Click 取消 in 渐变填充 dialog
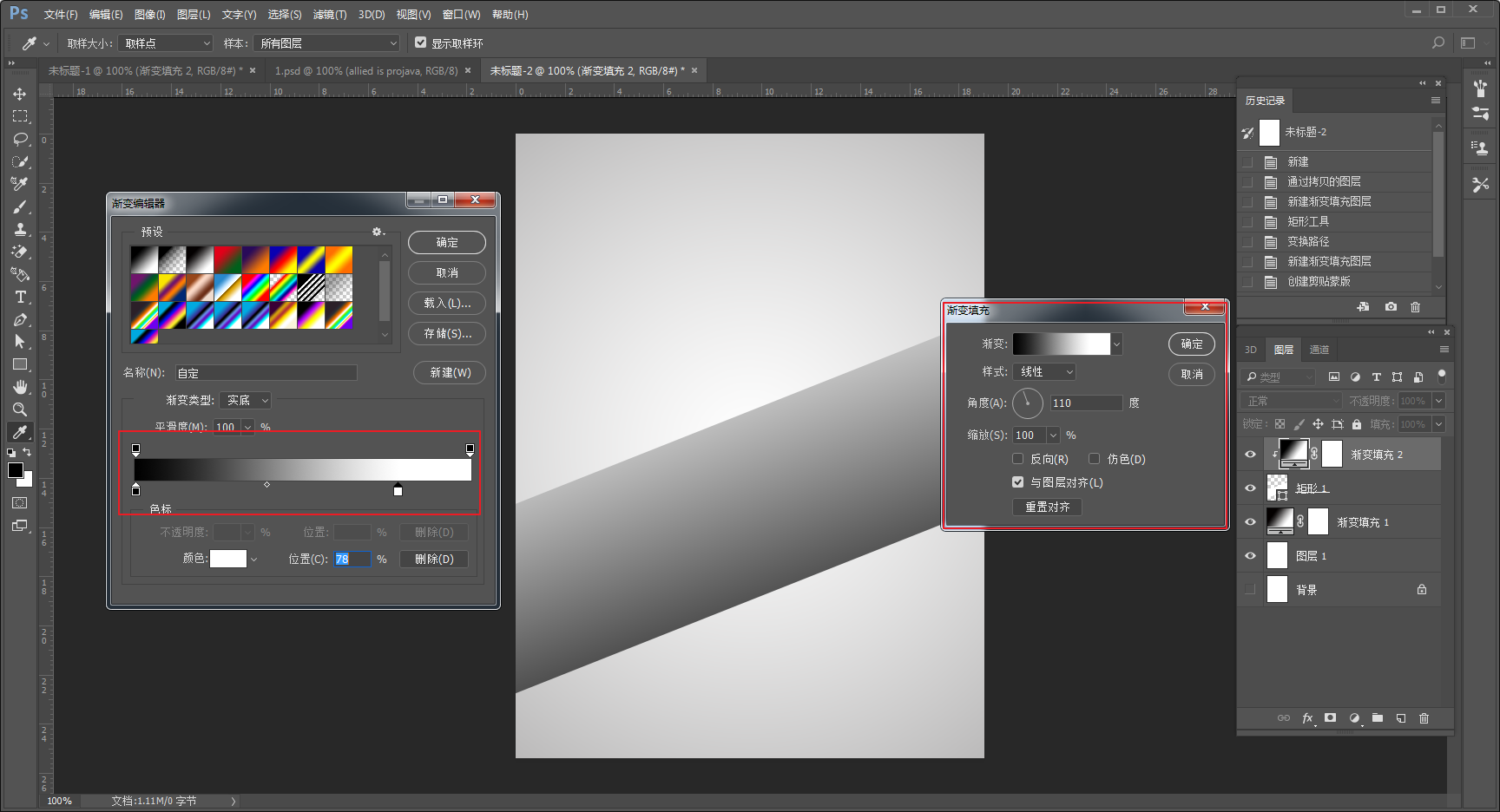This screenshot has height=812, width=1500. pos(1192,375)
